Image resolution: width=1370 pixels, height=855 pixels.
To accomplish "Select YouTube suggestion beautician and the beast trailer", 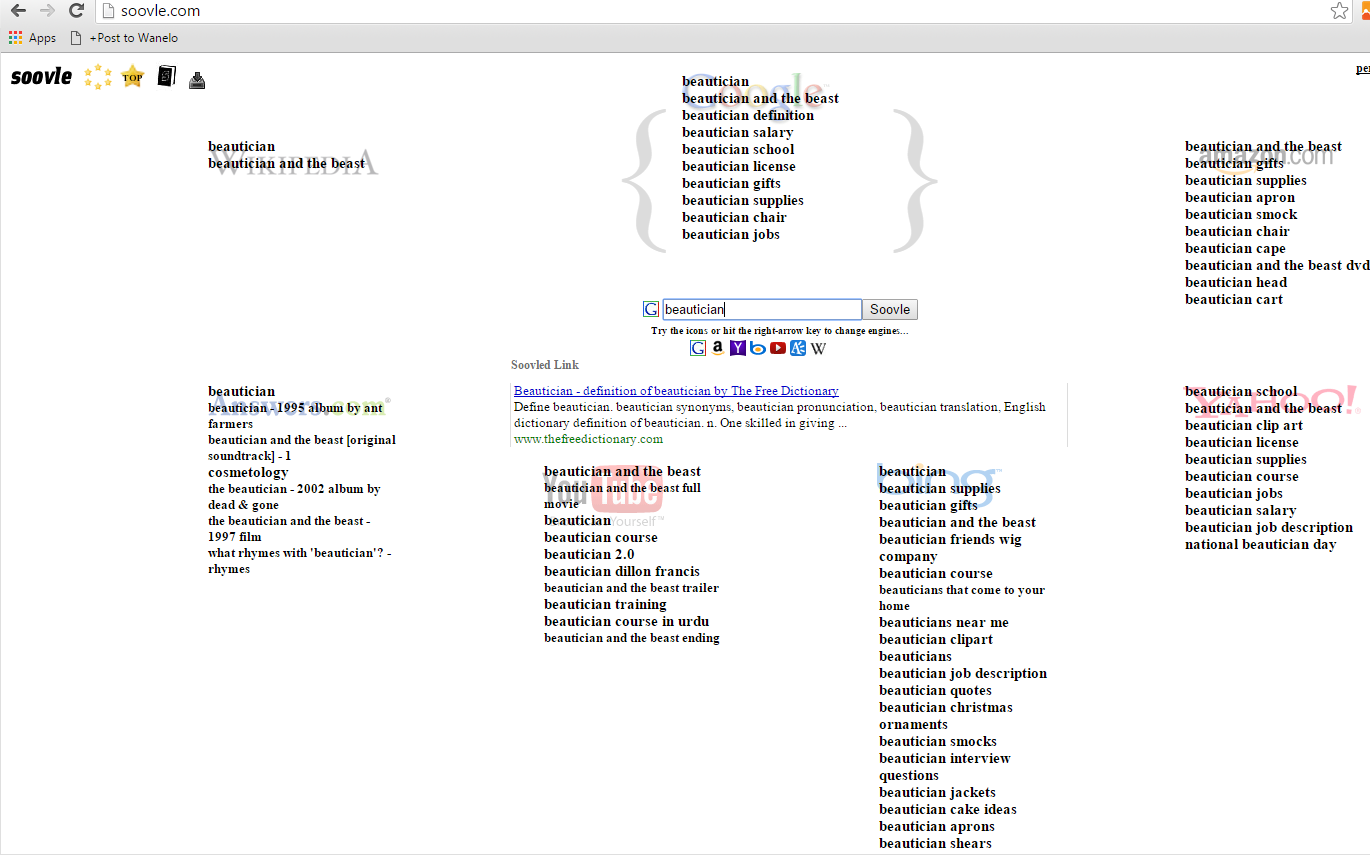I will (631, 588).
